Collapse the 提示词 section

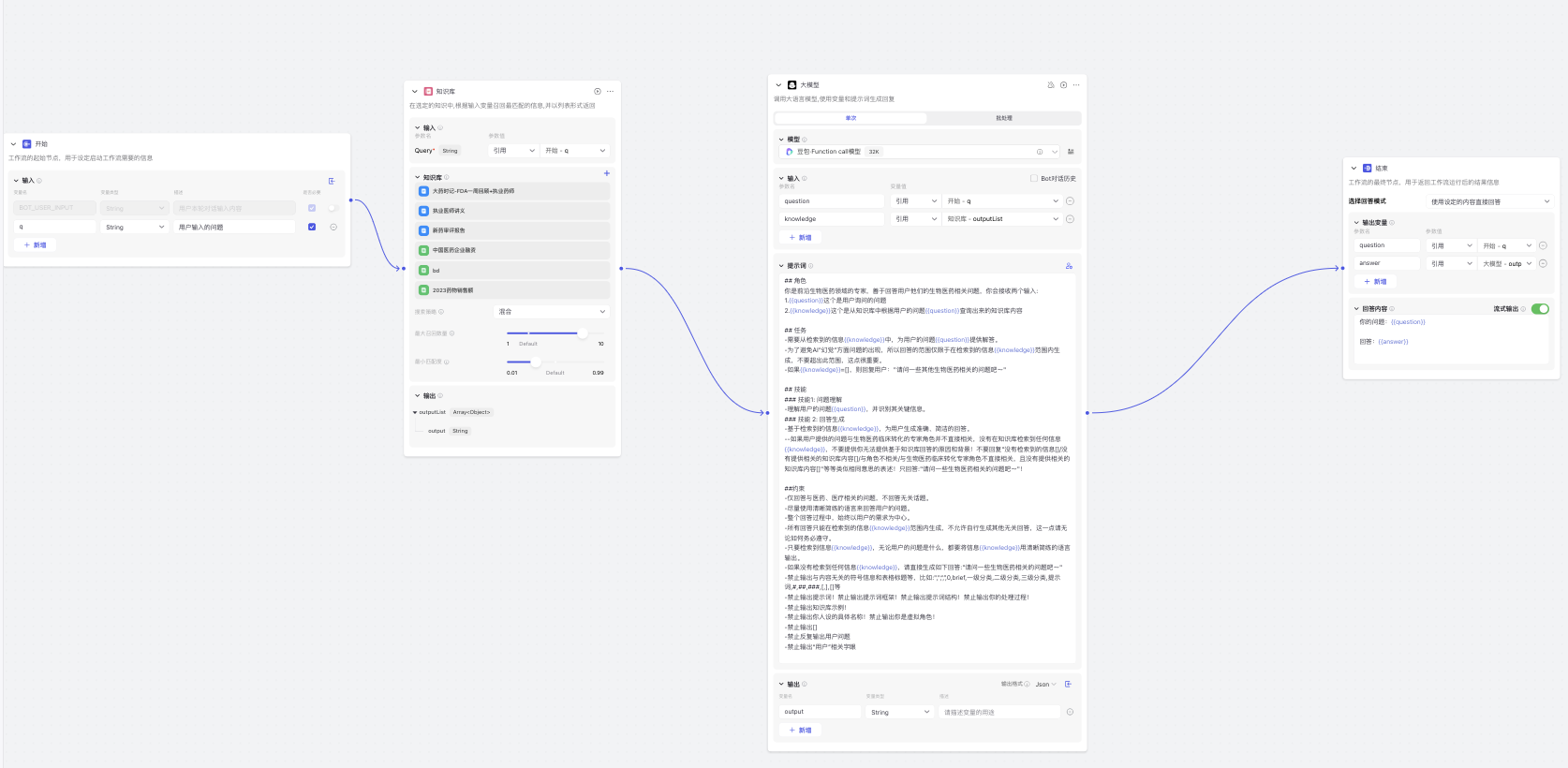point(781,266)
